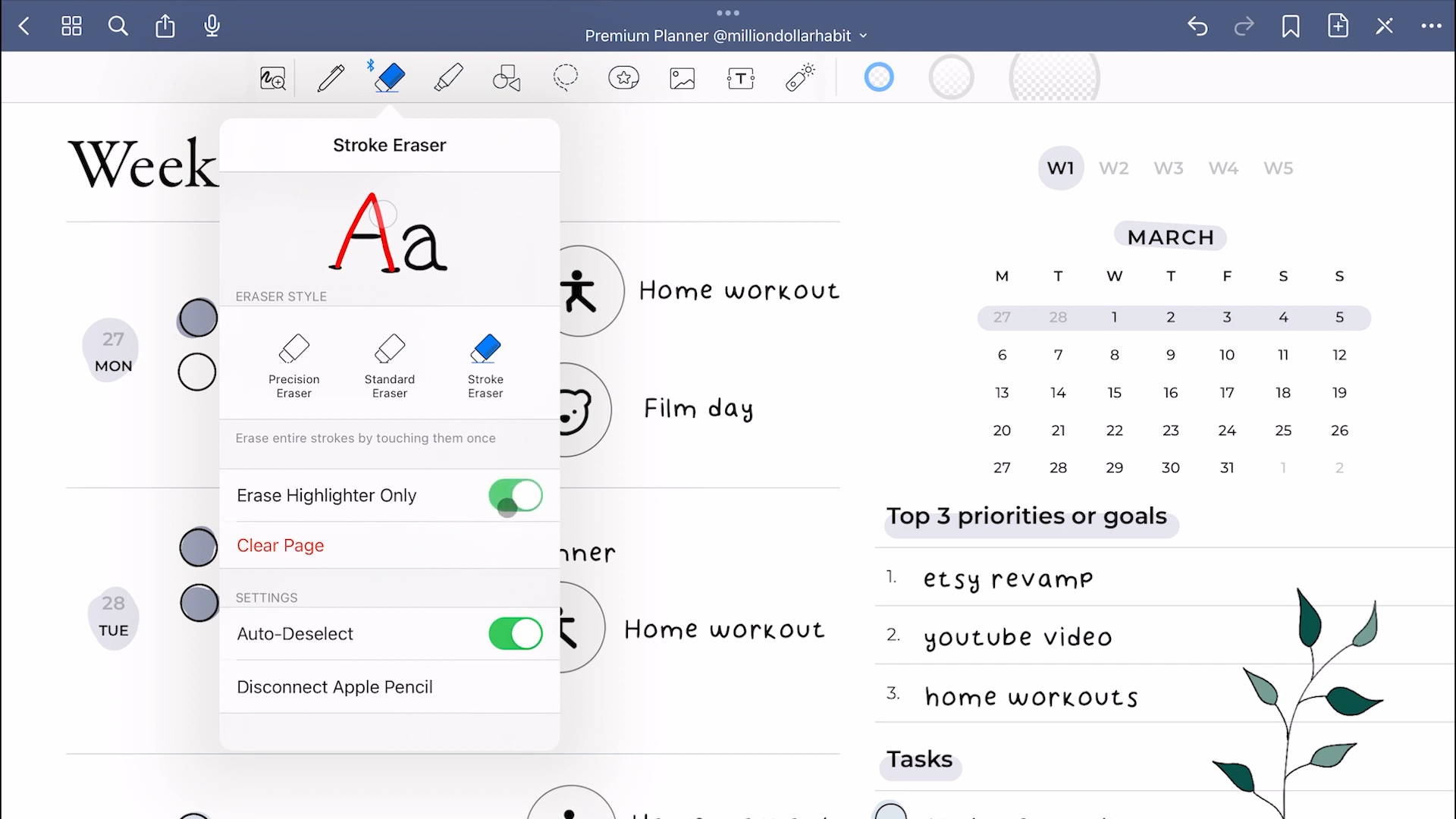
Task: Undo the last action
Action: tap(1197, 27)
